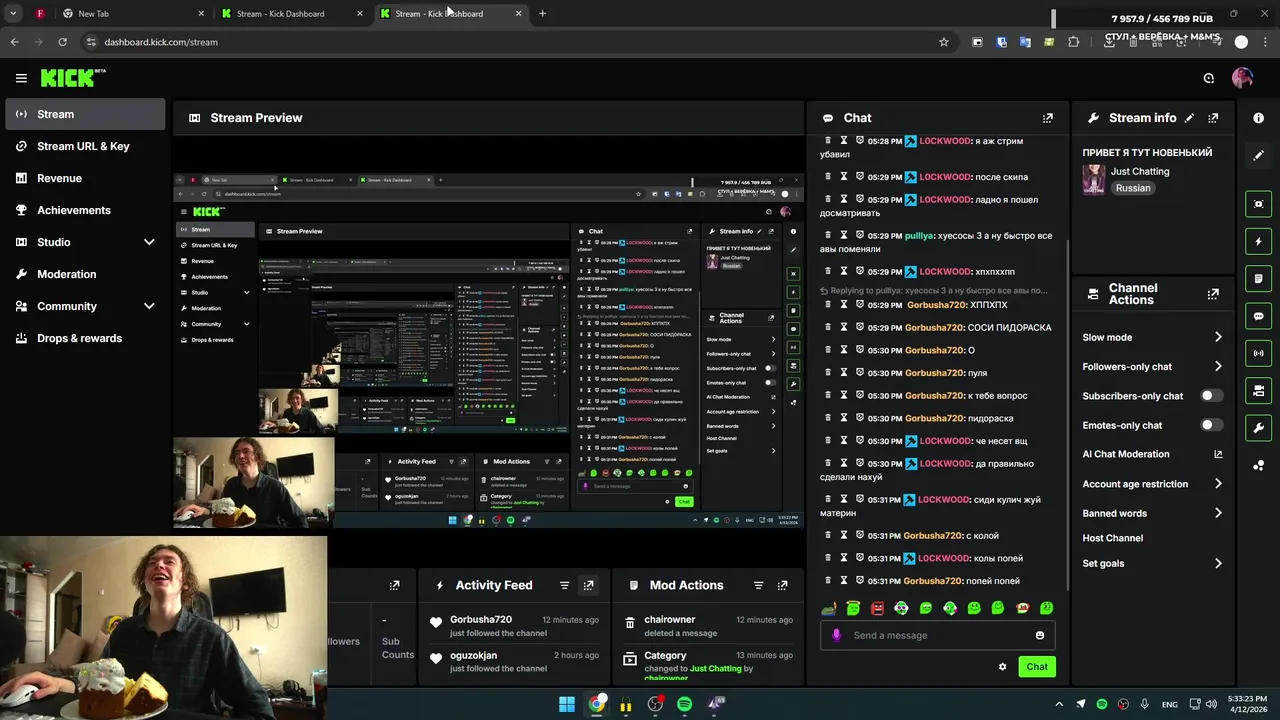Open Drops & rewards page
The width and height of the screenshot is (1280, 720).
click(85, 338)
